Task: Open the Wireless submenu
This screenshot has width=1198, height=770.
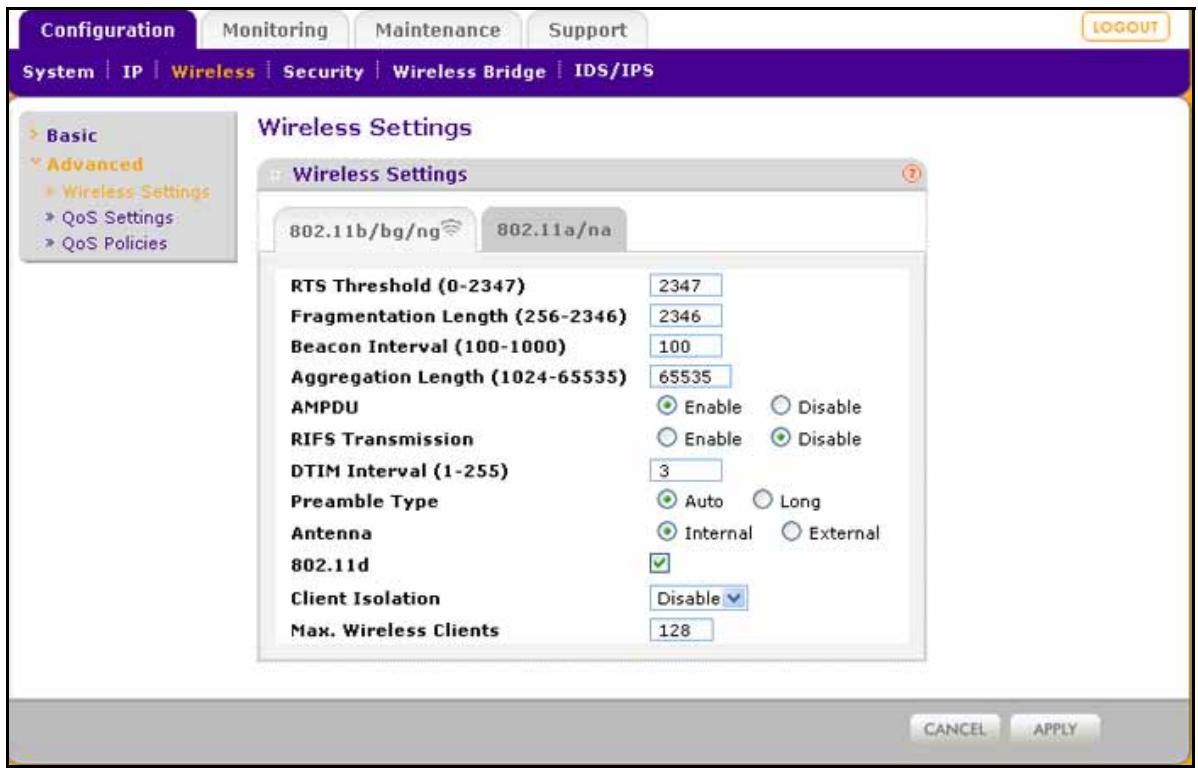Action: point(212,73)
